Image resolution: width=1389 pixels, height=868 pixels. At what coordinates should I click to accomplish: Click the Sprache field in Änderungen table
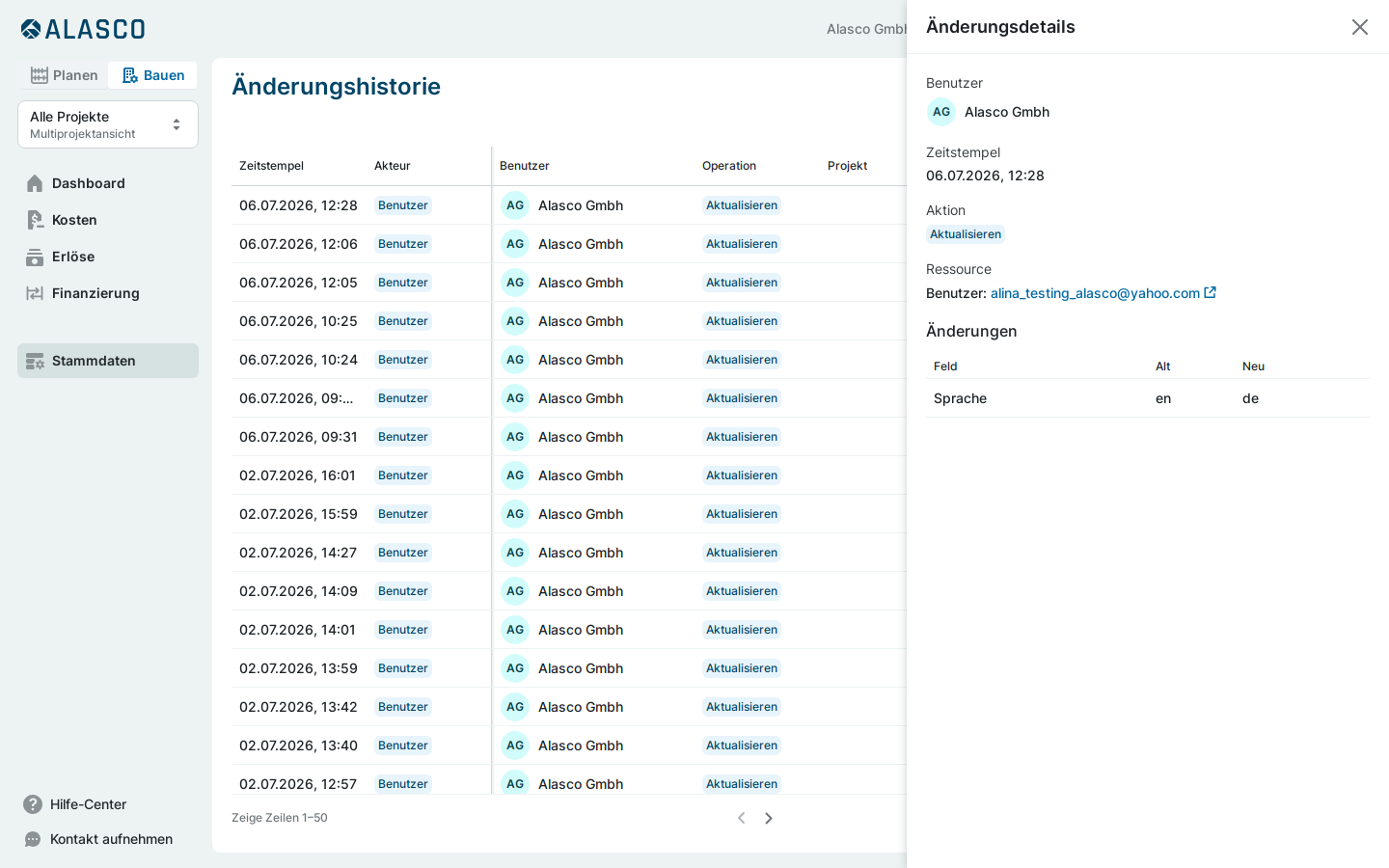960,398
